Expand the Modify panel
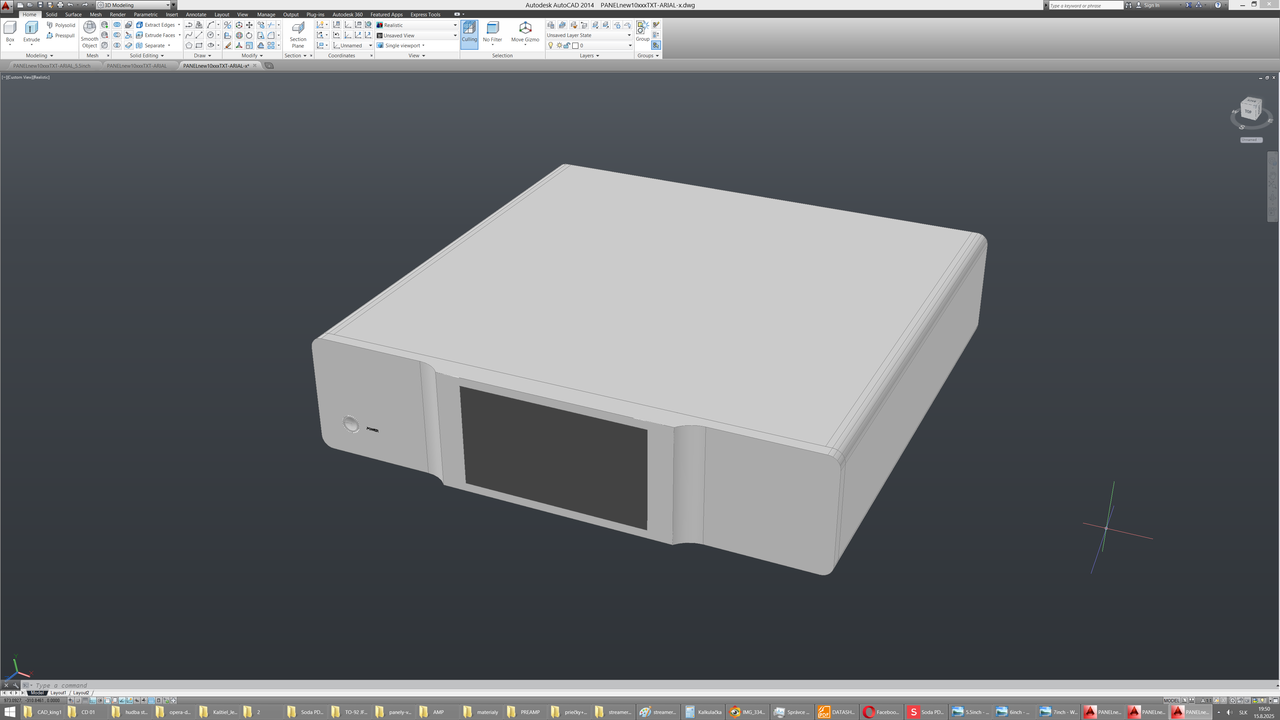The image size is (1280, 720). 252,56
